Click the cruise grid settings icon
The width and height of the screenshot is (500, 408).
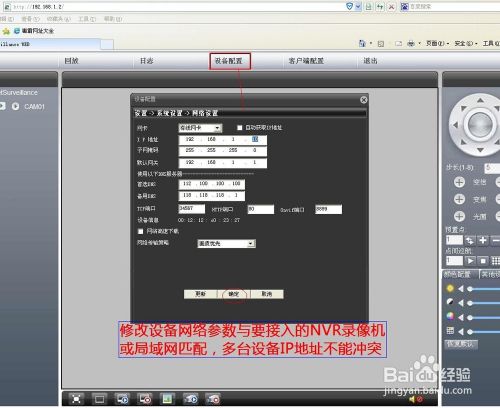click(496, 261)
